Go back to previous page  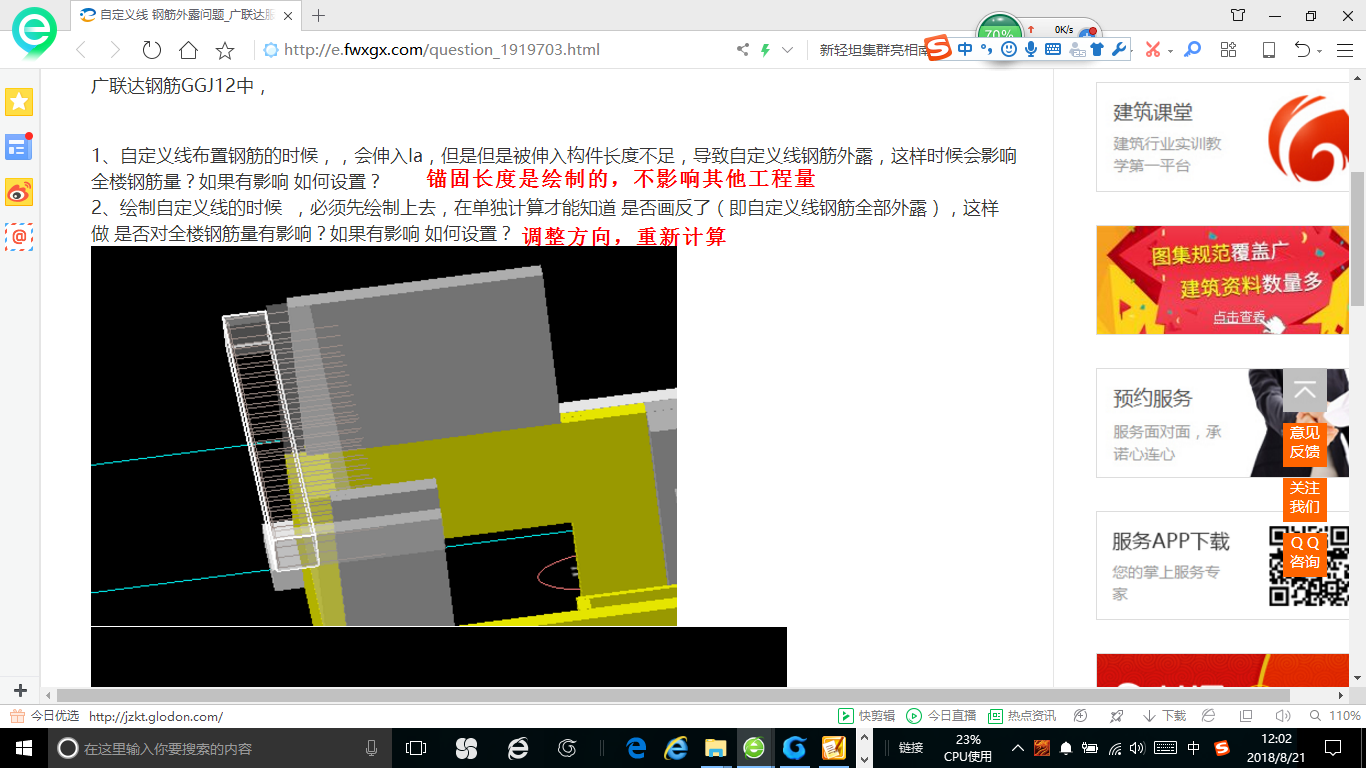click(81, 50)
